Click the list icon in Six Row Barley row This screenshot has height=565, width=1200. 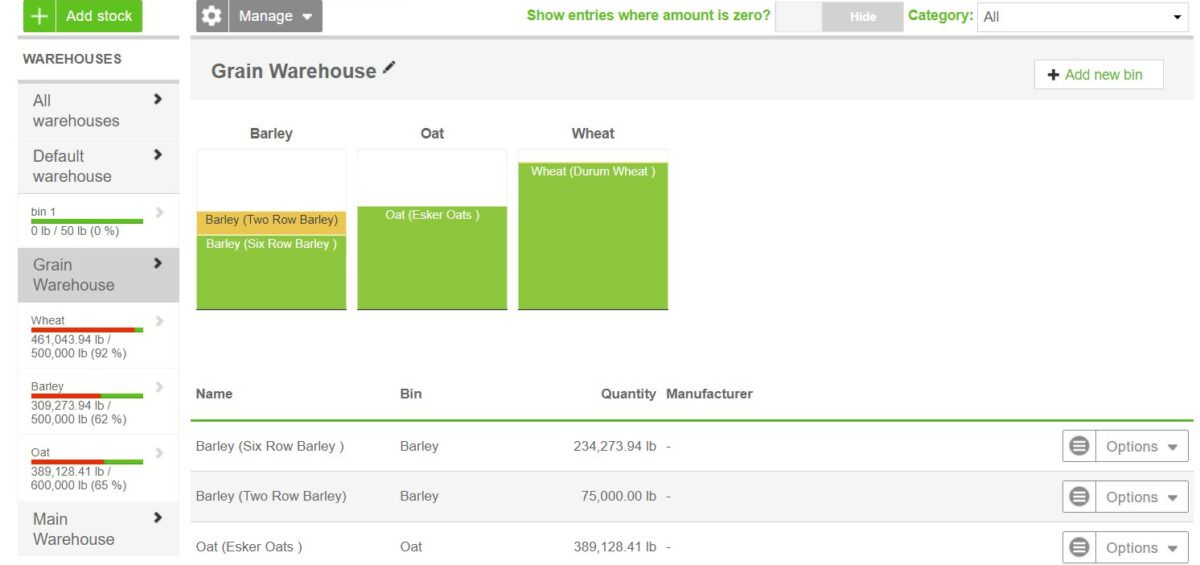(1079, 447)
